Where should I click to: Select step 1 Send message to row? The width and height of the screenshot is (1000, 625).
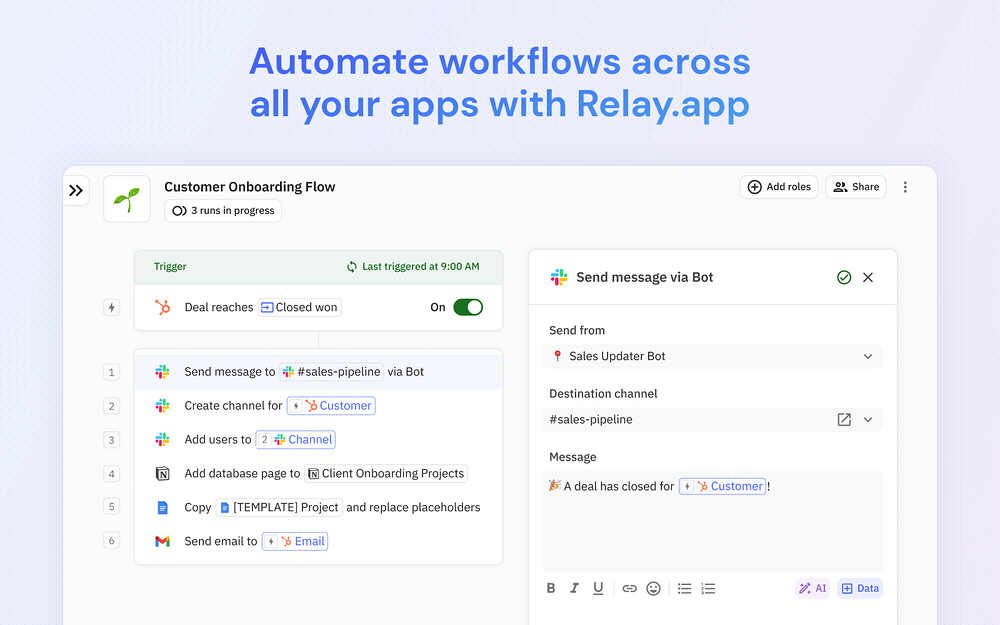pos(318,372)
